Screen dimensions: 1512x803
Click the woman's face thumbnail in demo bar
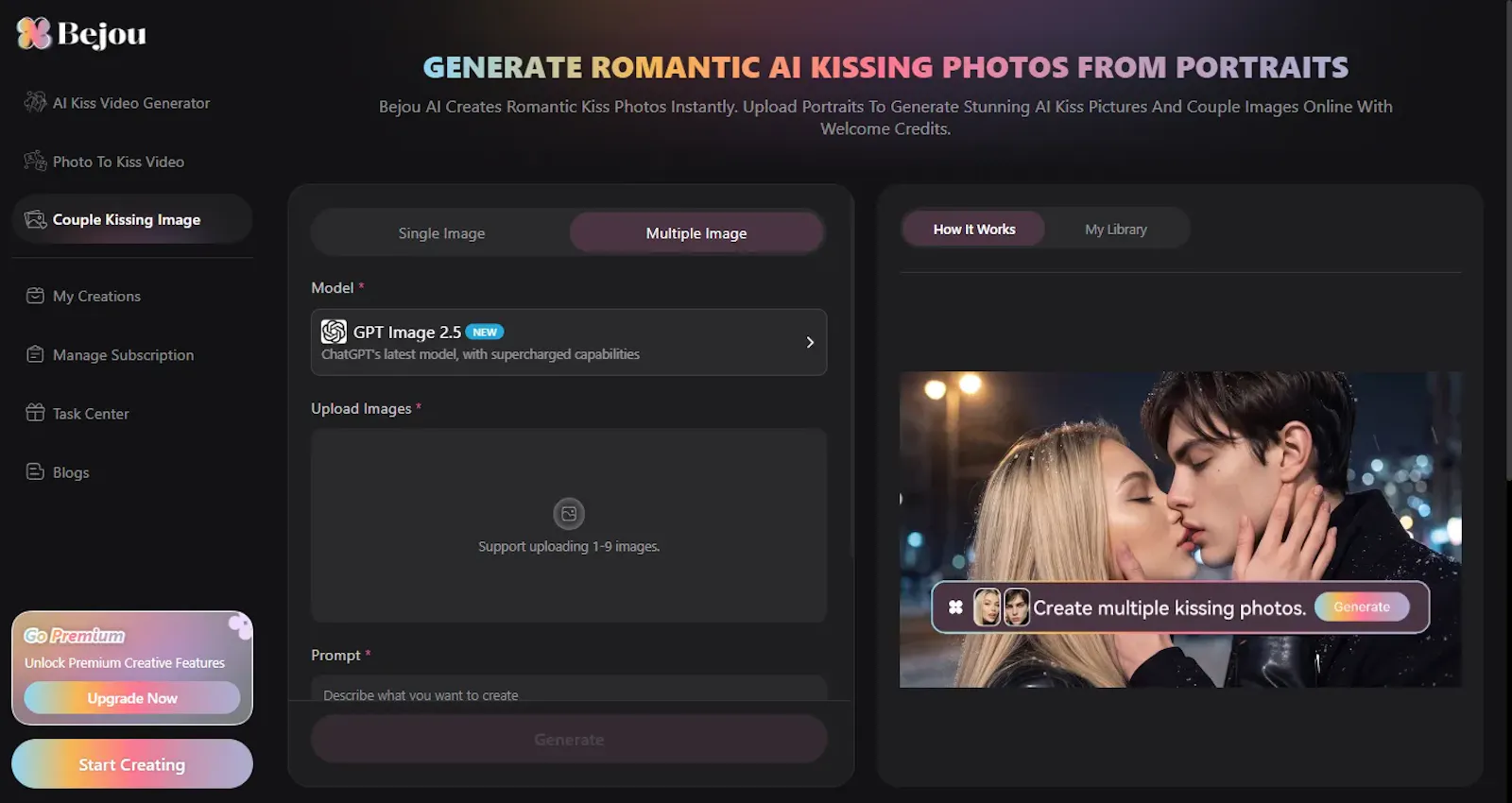click(987, 607)
